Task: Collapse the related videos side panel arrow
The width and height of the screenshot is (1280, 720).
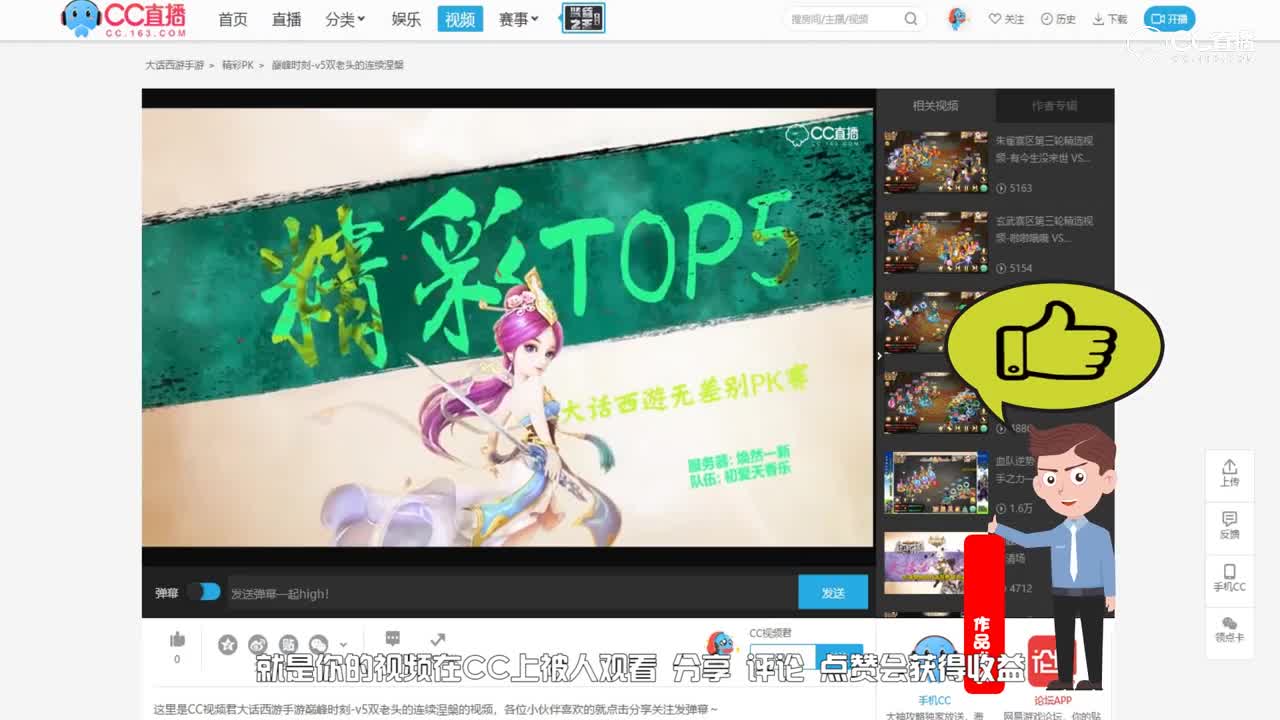Action: 880,355
